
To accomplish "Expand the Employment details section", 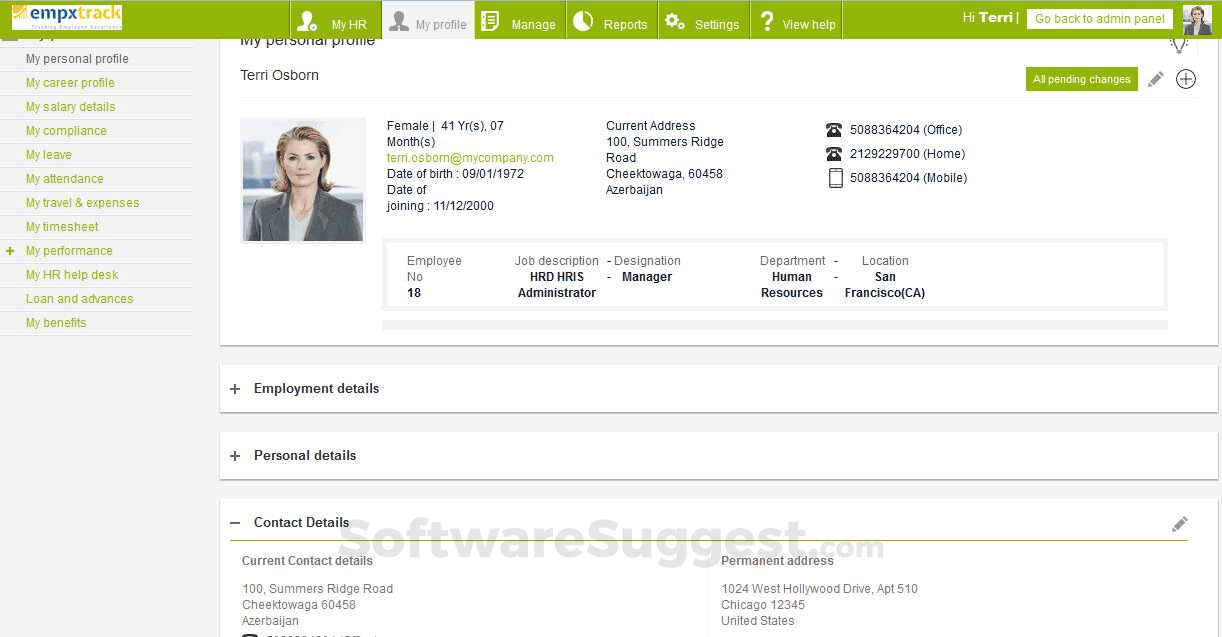I will coord(235,389).
